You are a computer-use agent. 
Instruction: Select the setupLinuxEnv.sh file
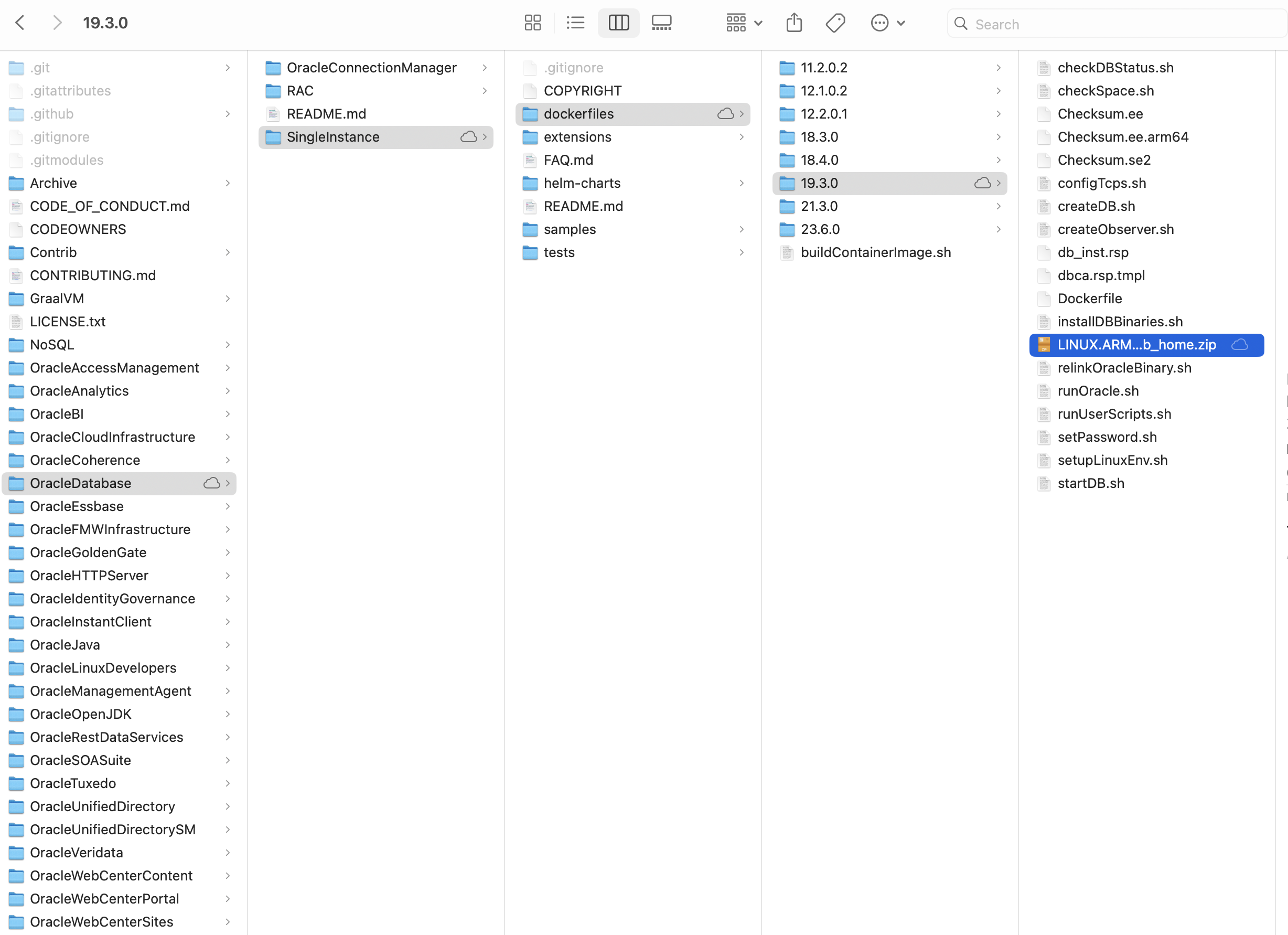tap(1146, 460)
